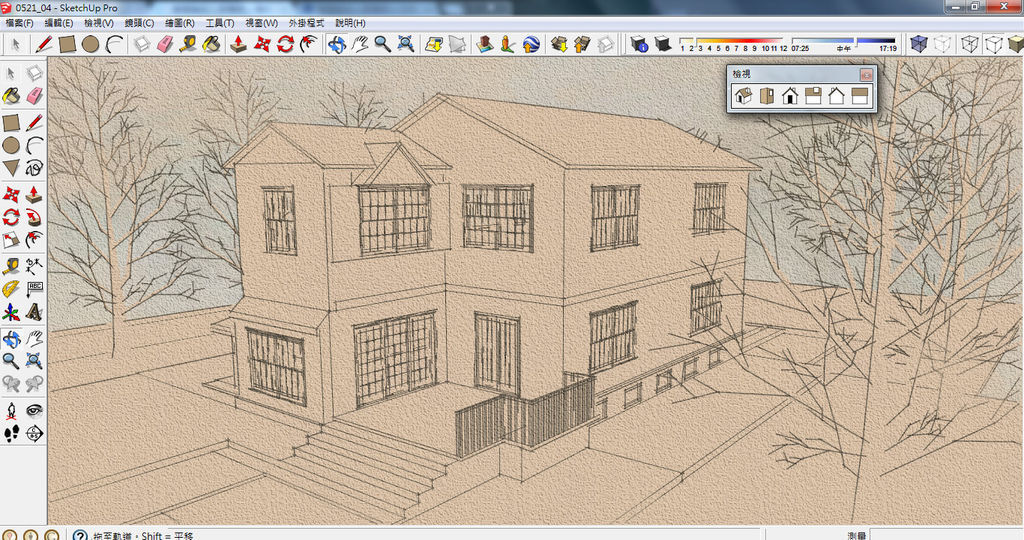Select 3D Text tool in left toolbar

click(34, 312)
